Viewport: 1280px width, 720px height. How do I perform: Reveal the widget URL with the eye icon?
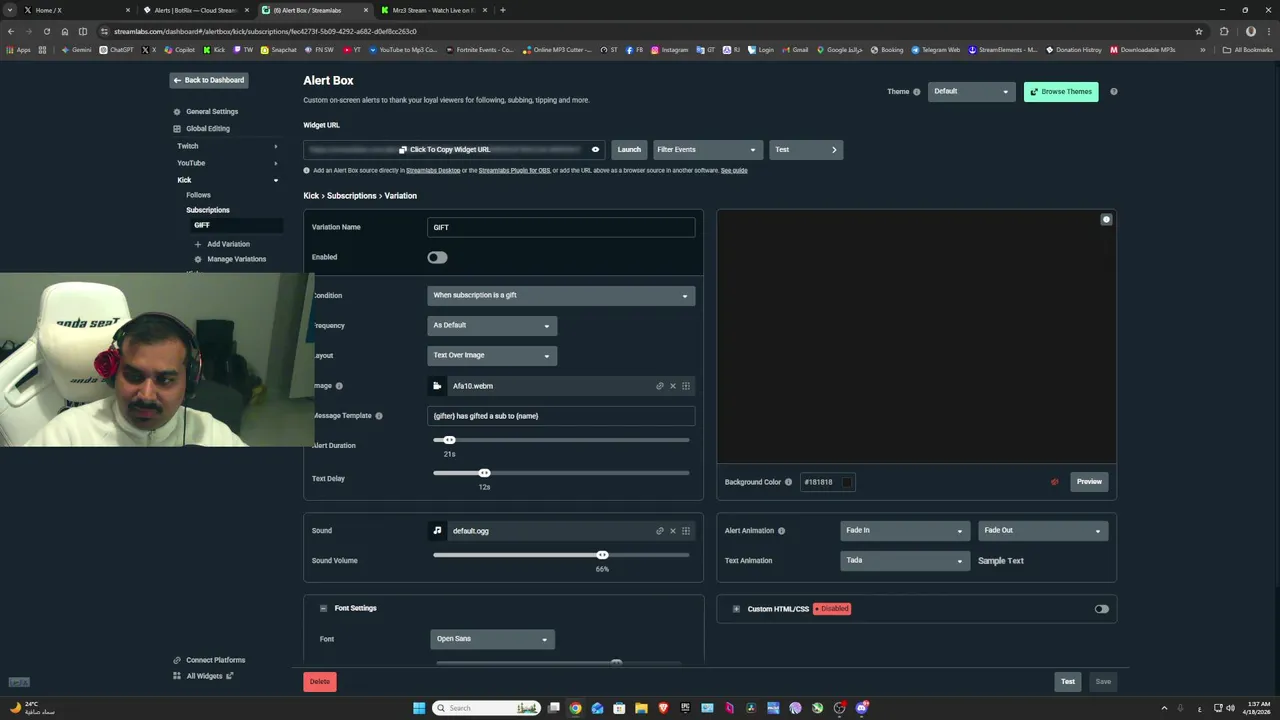coord(595,150)
